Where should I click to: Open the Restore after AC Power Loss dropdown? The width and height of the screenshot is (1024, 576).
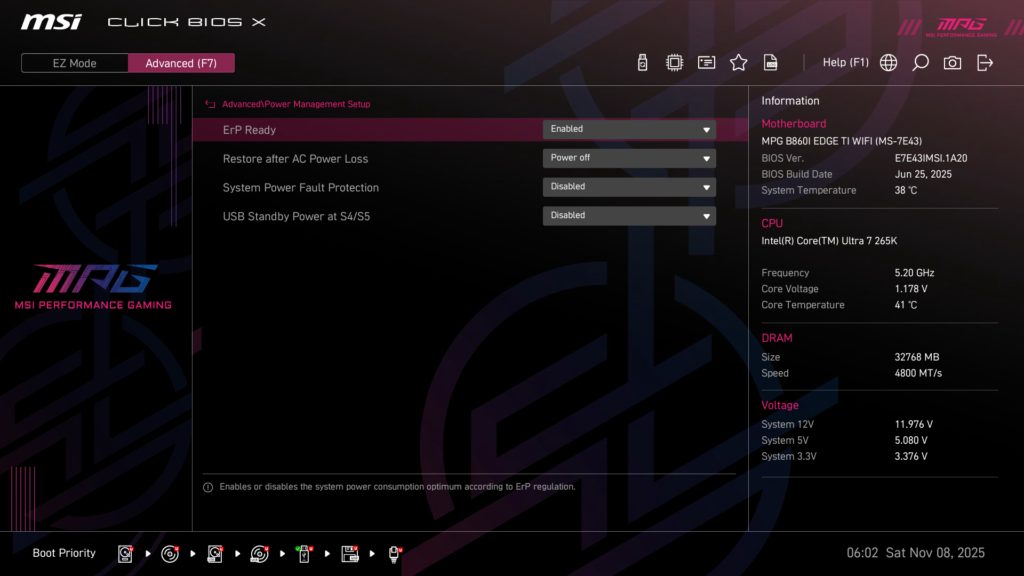(628, 157)
